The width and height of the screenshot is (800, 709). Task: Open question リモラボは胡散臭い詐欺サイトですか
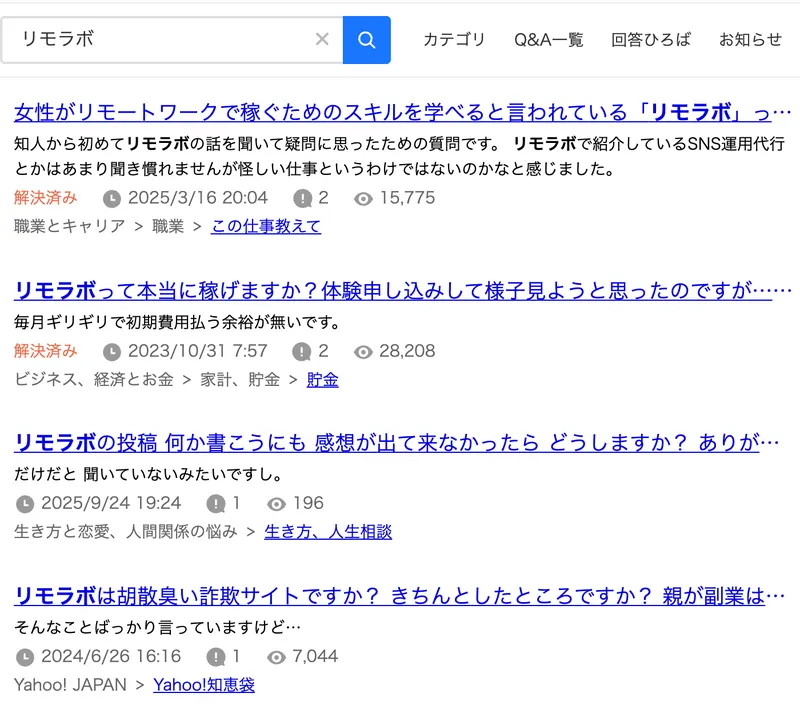[x=399, y=596]
